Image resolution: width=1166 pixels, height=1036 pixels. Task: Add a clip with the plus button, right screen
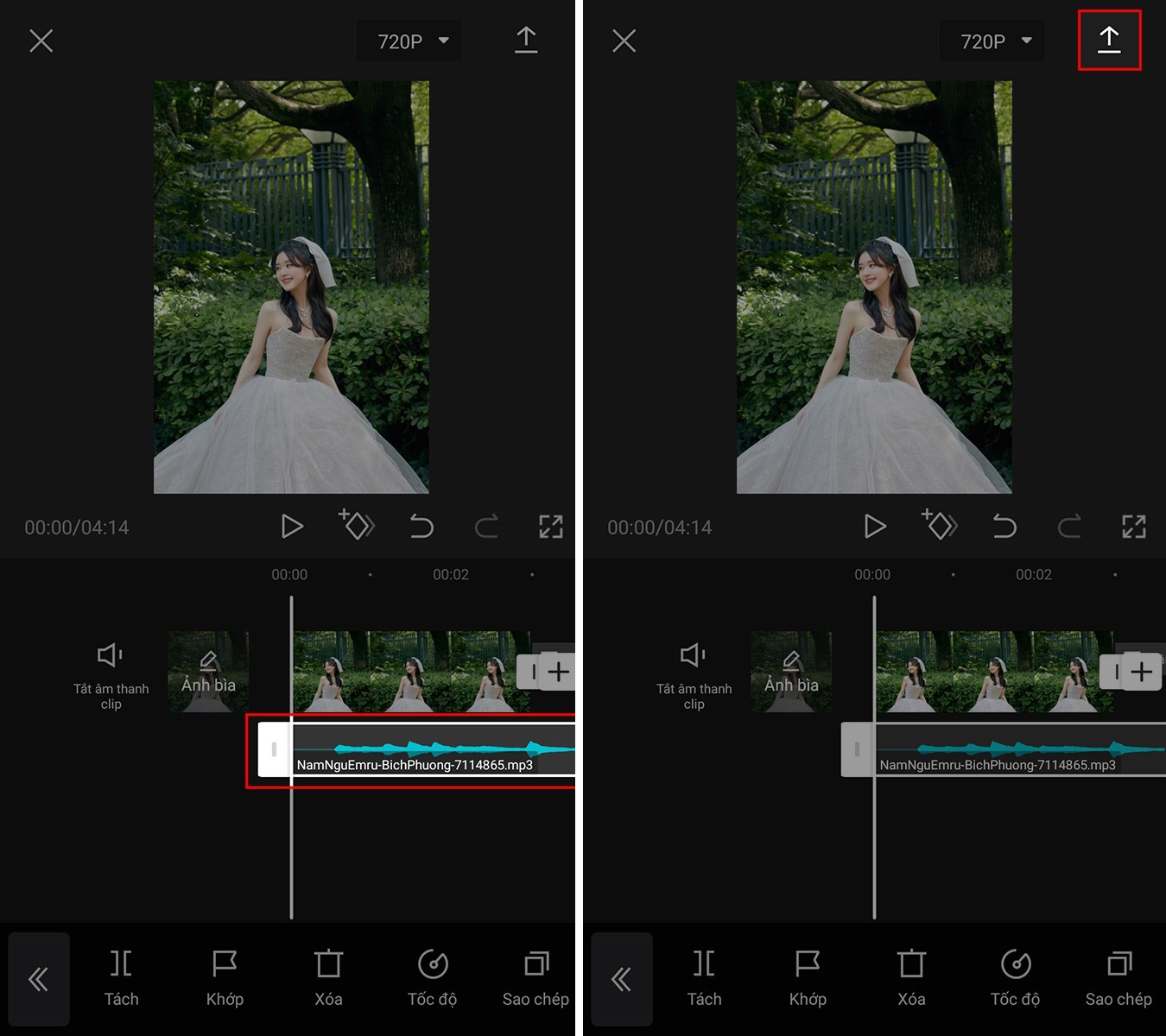click(1141, 671)
